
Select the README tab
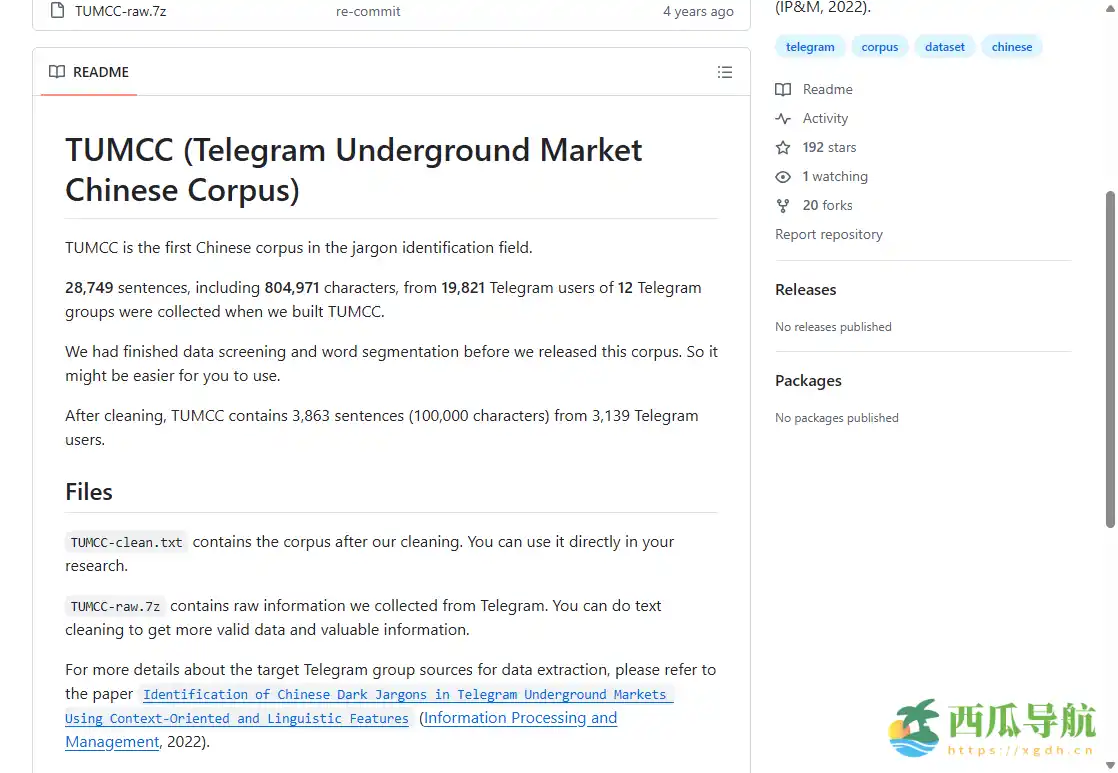89,72
